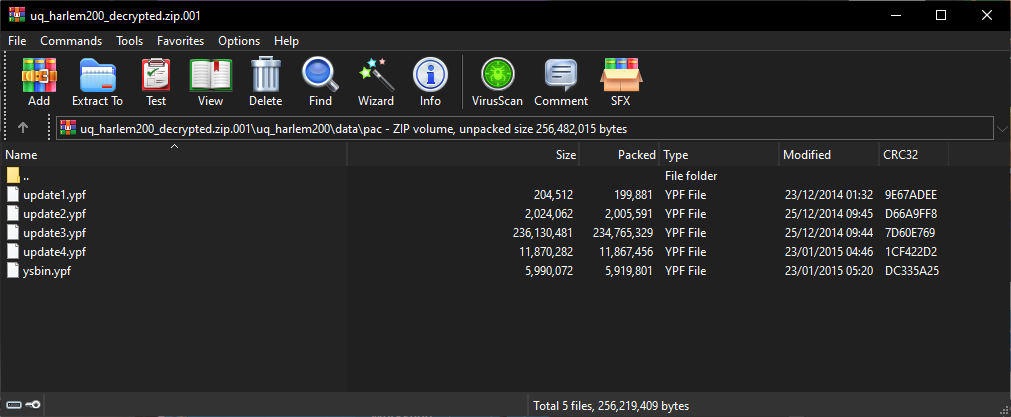Viewport: 1011px width, 417px height.
Task: Open the parent folder '..' entry
Action: point(26,176)
